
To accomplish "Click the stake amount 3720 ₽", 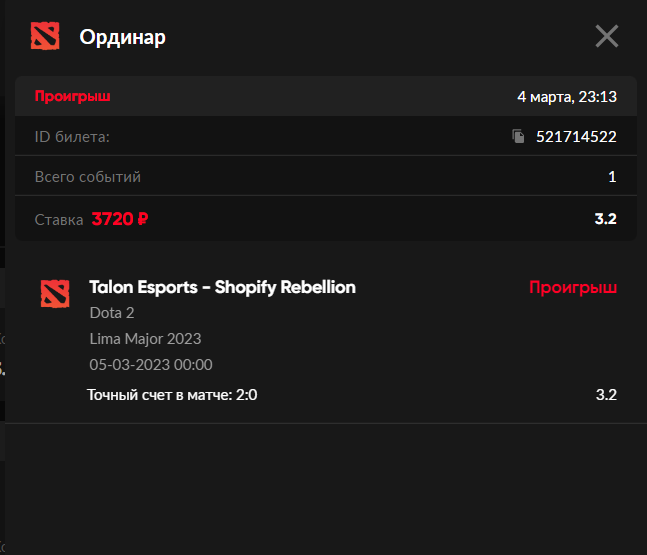I will pos(120,219).
